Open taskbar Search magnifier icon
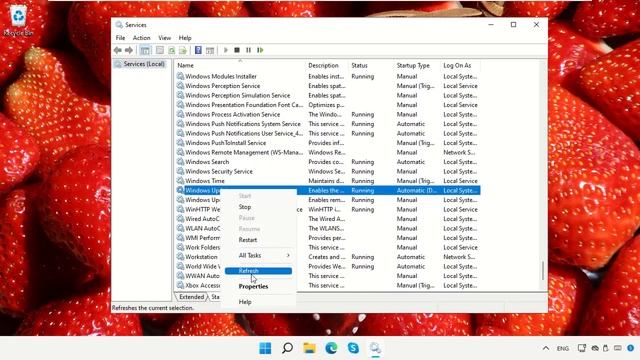640x360 pixels. (x=287, y=348)
